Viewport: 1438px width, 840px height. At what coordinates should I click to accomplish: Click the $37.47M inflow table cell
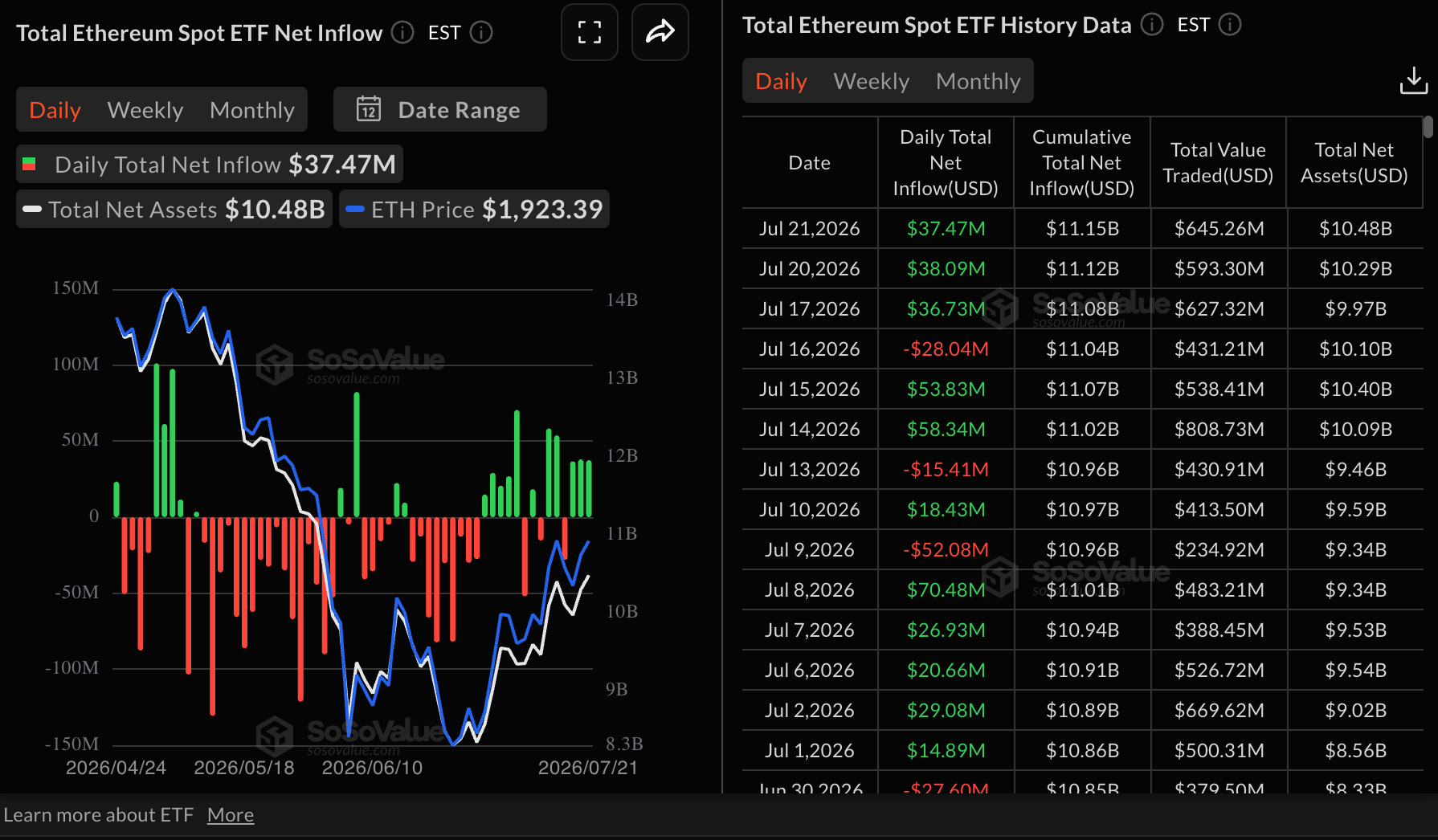tap(946, 229)
